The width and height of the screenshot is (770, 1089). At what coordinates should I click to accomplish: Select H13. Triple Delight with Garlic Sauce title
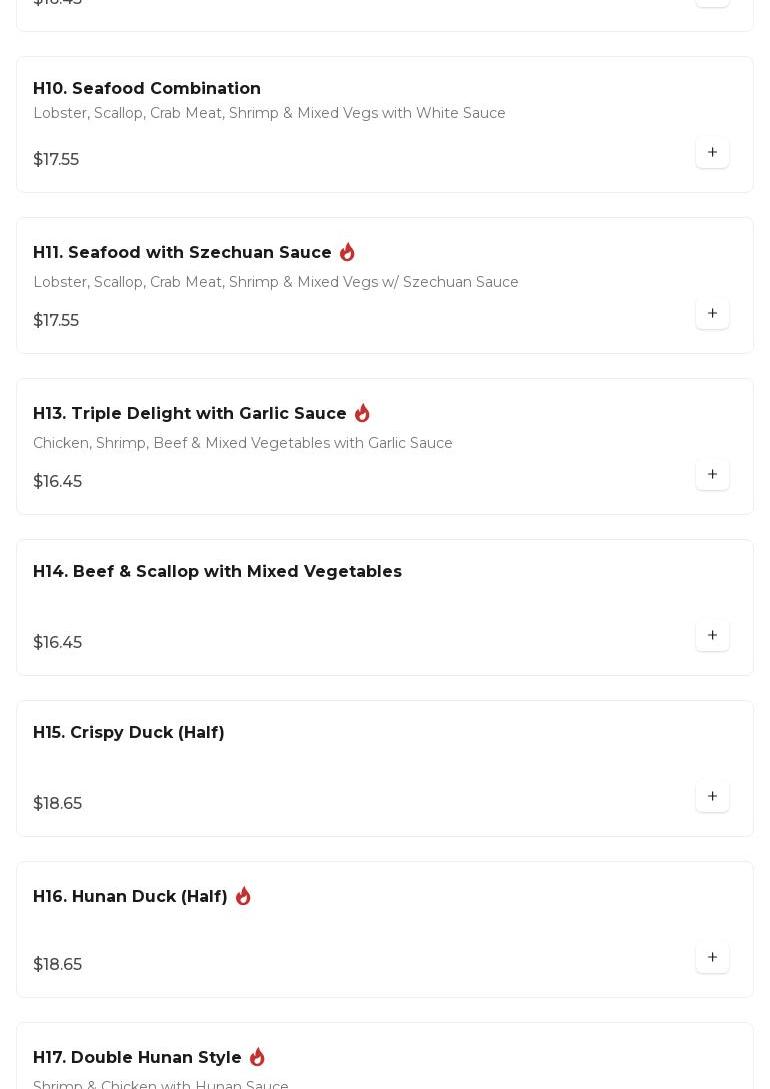[190, 414]
